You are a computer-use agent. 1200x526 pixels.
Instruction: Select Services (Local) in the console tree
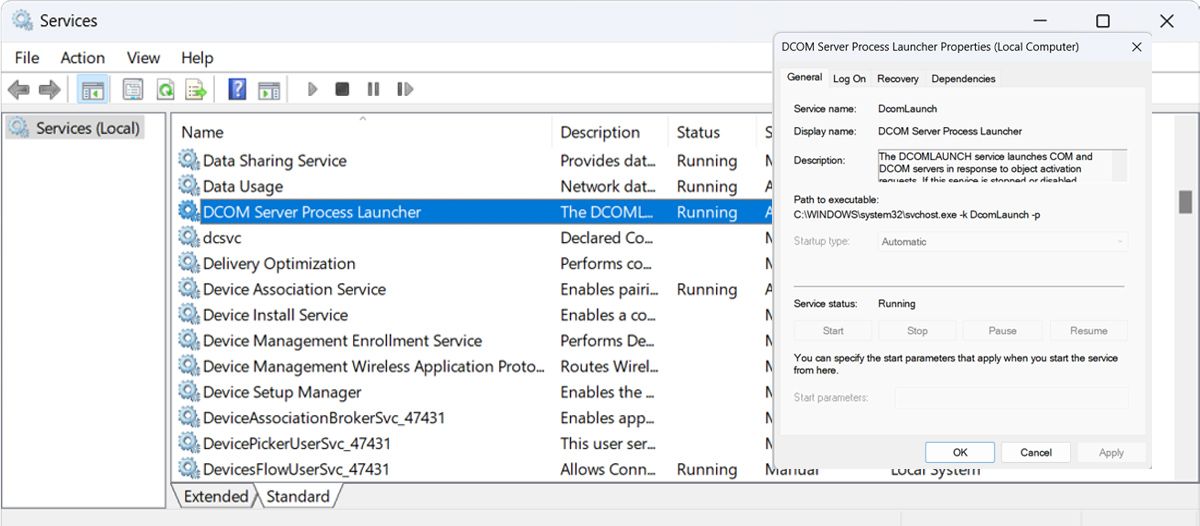click(x=87, y=128)
